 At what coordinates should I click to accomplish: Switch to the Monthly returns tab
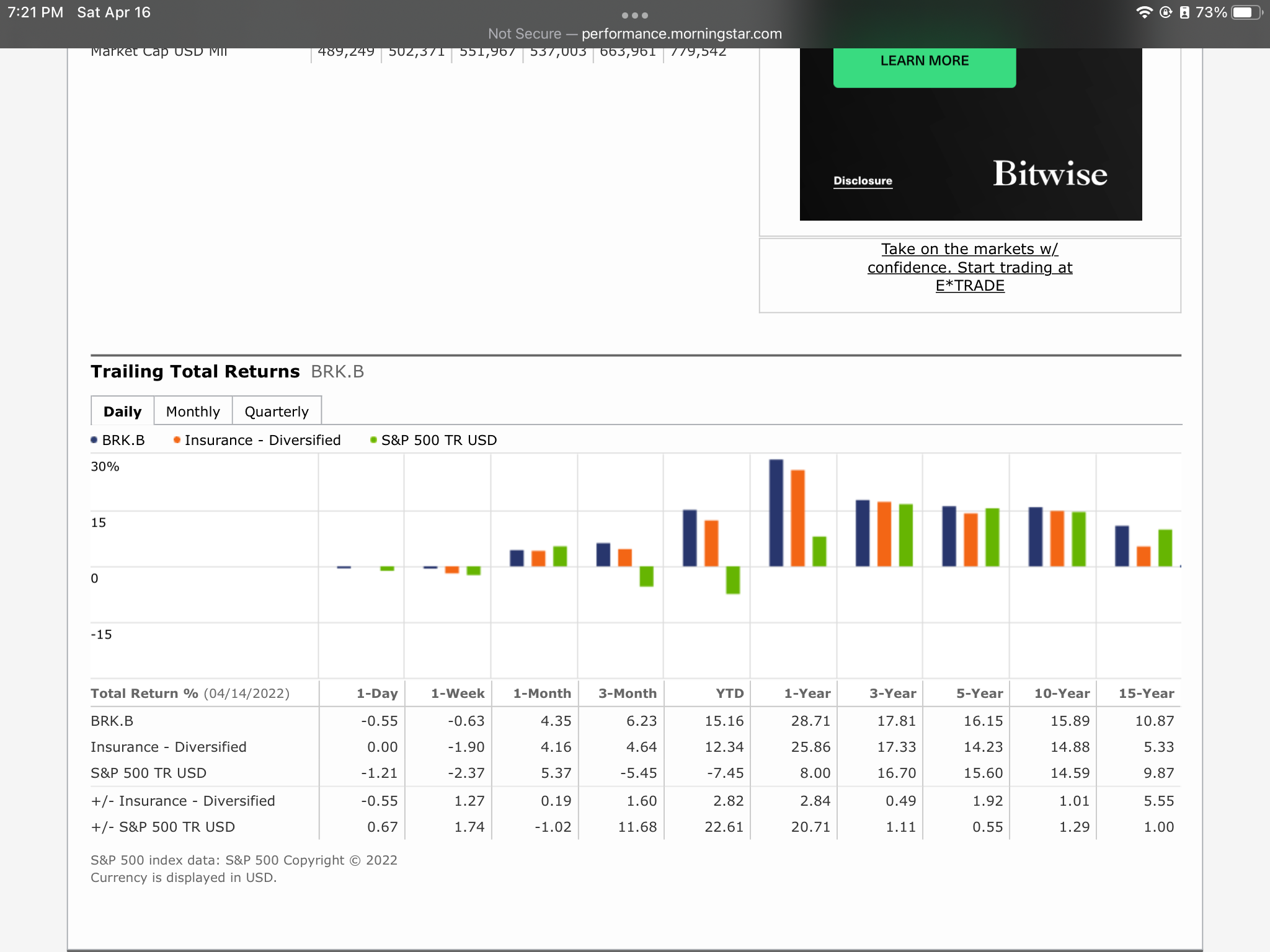[x=193, y=412]
